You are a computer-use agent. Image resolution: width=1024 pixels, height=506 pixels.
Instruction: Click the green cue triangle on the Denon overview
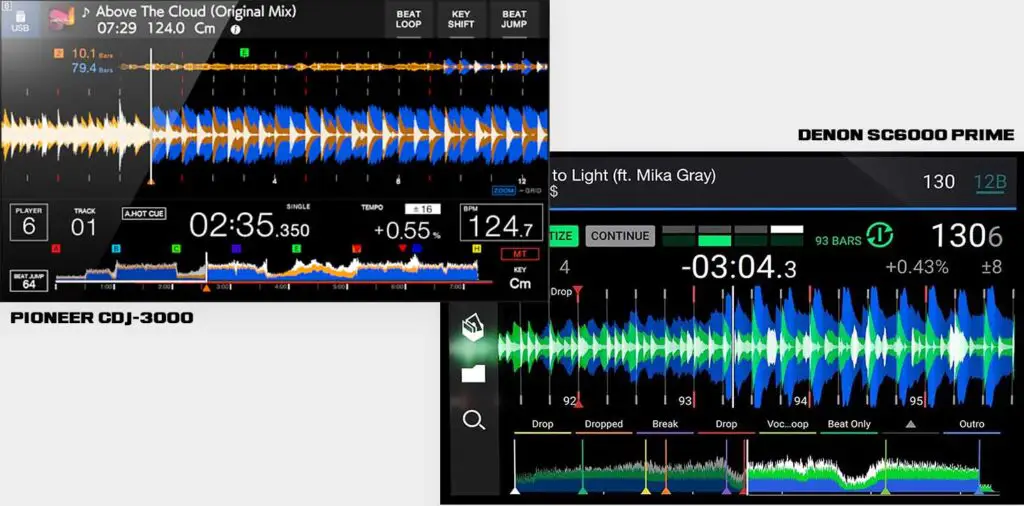coord(583,490)
